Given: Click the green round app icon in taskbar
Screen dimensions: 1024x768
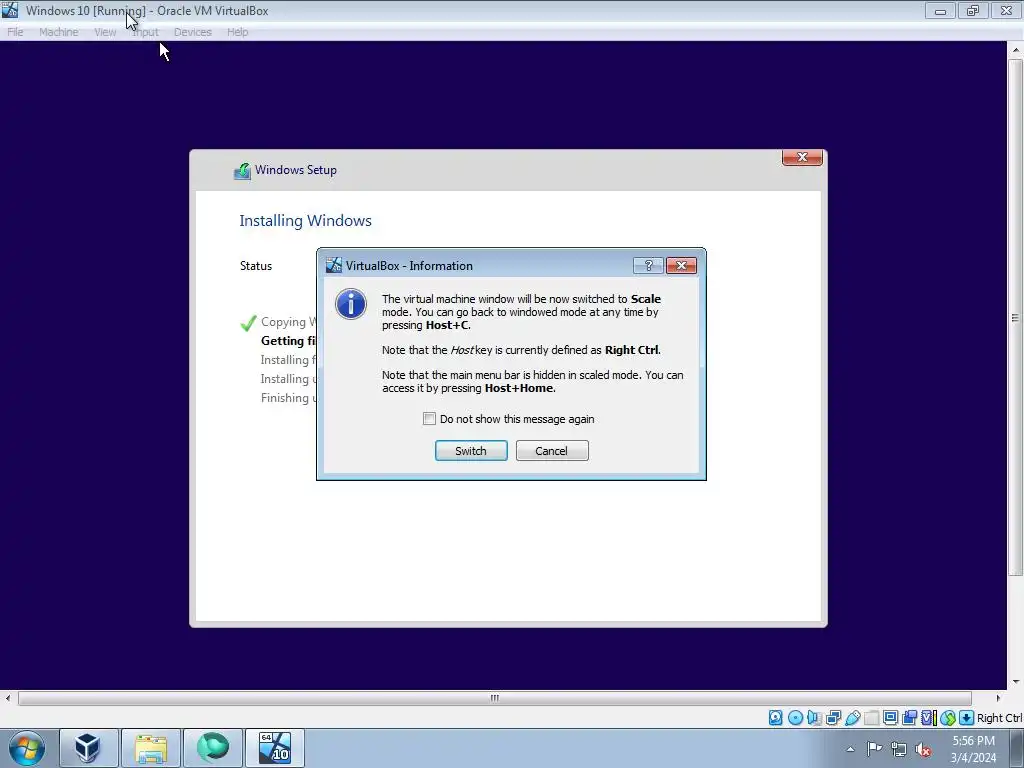Looking at the screenshot, I should (x=213, y=748).
